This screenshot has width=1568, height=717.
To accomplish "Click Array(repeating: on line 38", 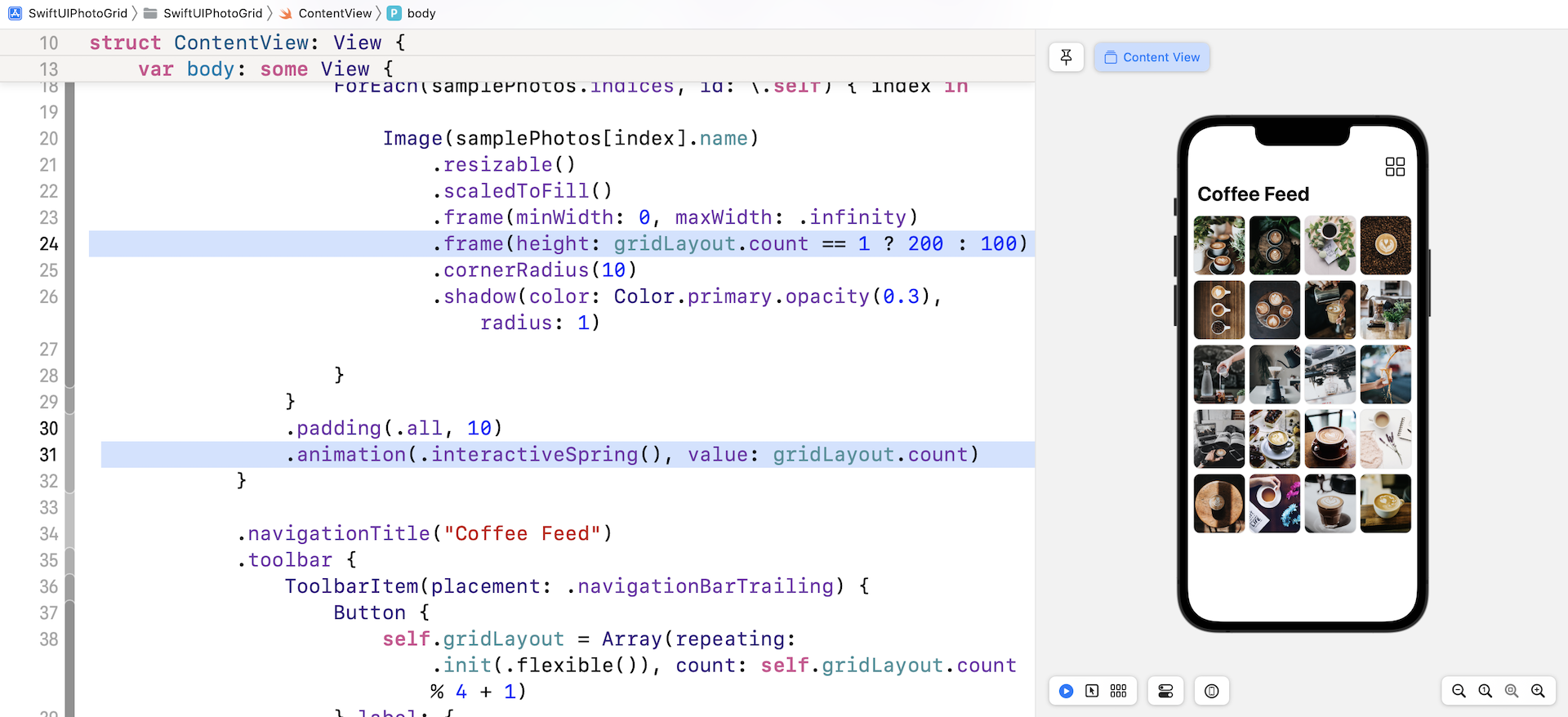I will click(698, 639).
